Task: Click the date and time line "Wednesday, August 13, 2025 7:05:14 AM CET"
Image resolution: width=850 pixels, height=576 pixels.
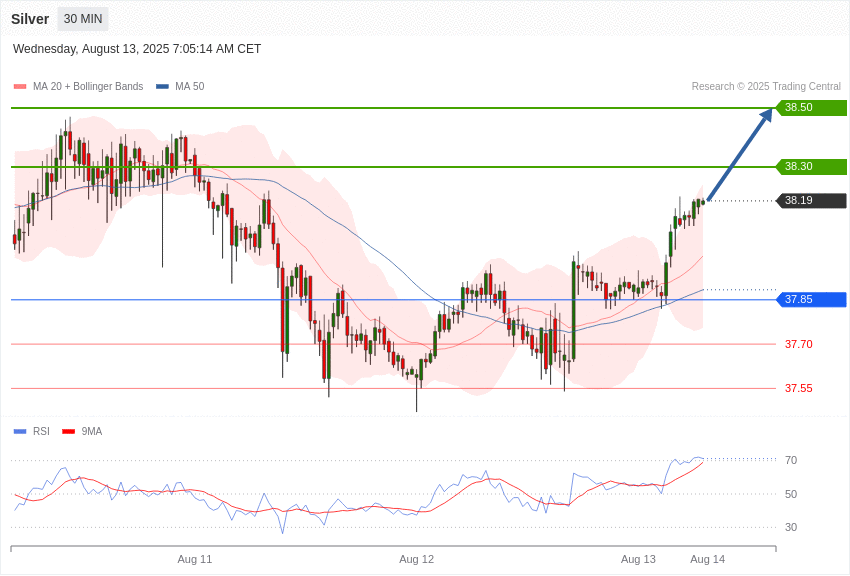Action: click(x=137, y=49)
